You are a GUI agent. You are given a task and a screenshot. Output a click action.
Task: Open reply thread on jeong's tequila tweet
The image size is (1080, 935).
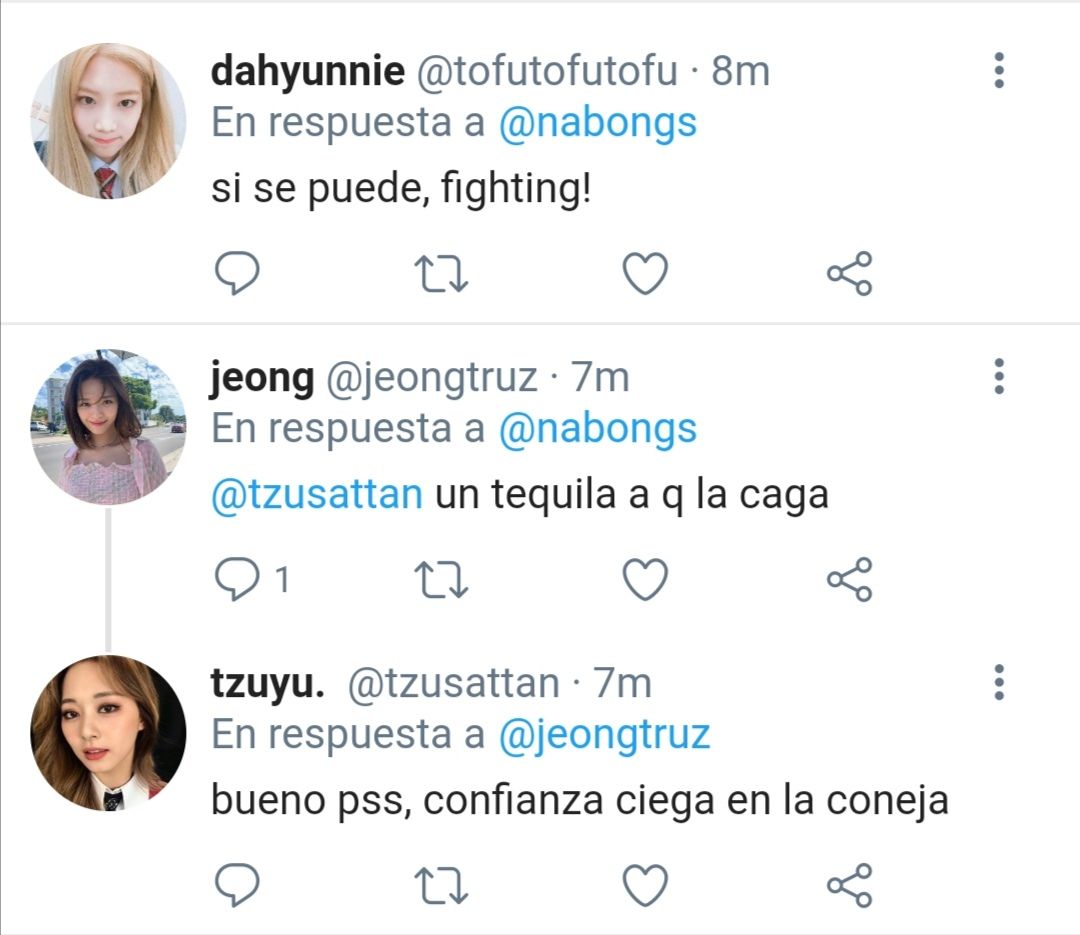pyautogui.click(x=252, y=579)
